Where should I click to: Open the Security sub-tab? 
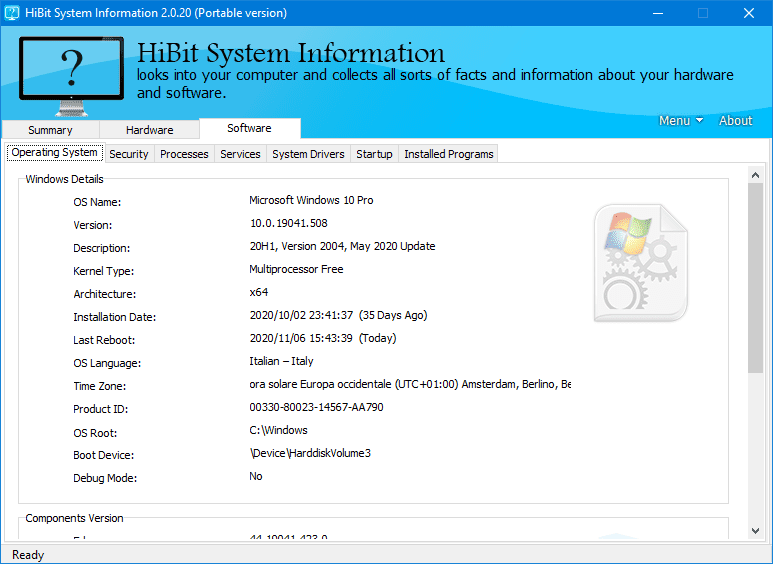(x=129, y=154)
